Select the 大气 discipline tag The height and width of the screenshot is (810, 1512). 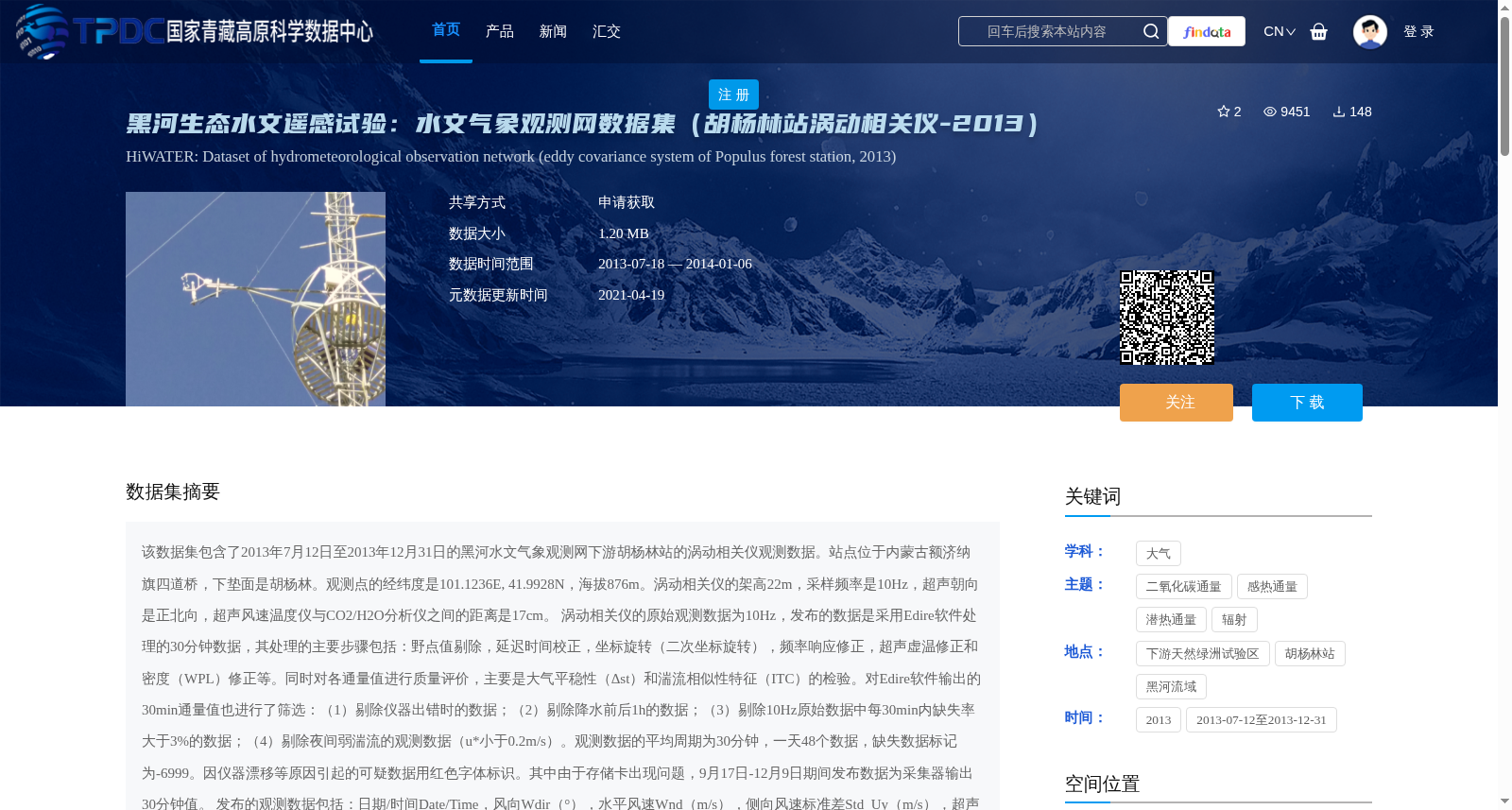click(1159, 554)
